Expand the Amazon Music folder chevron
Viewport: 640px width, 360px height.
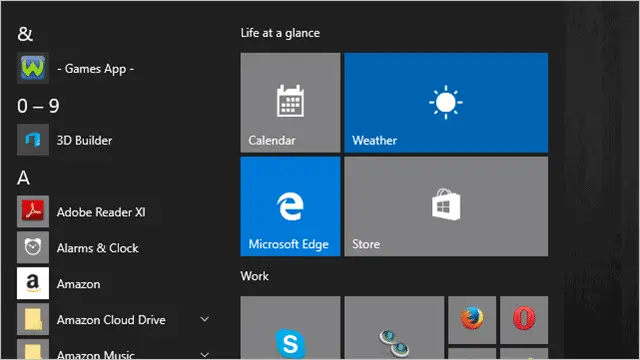tap(204, 355)
